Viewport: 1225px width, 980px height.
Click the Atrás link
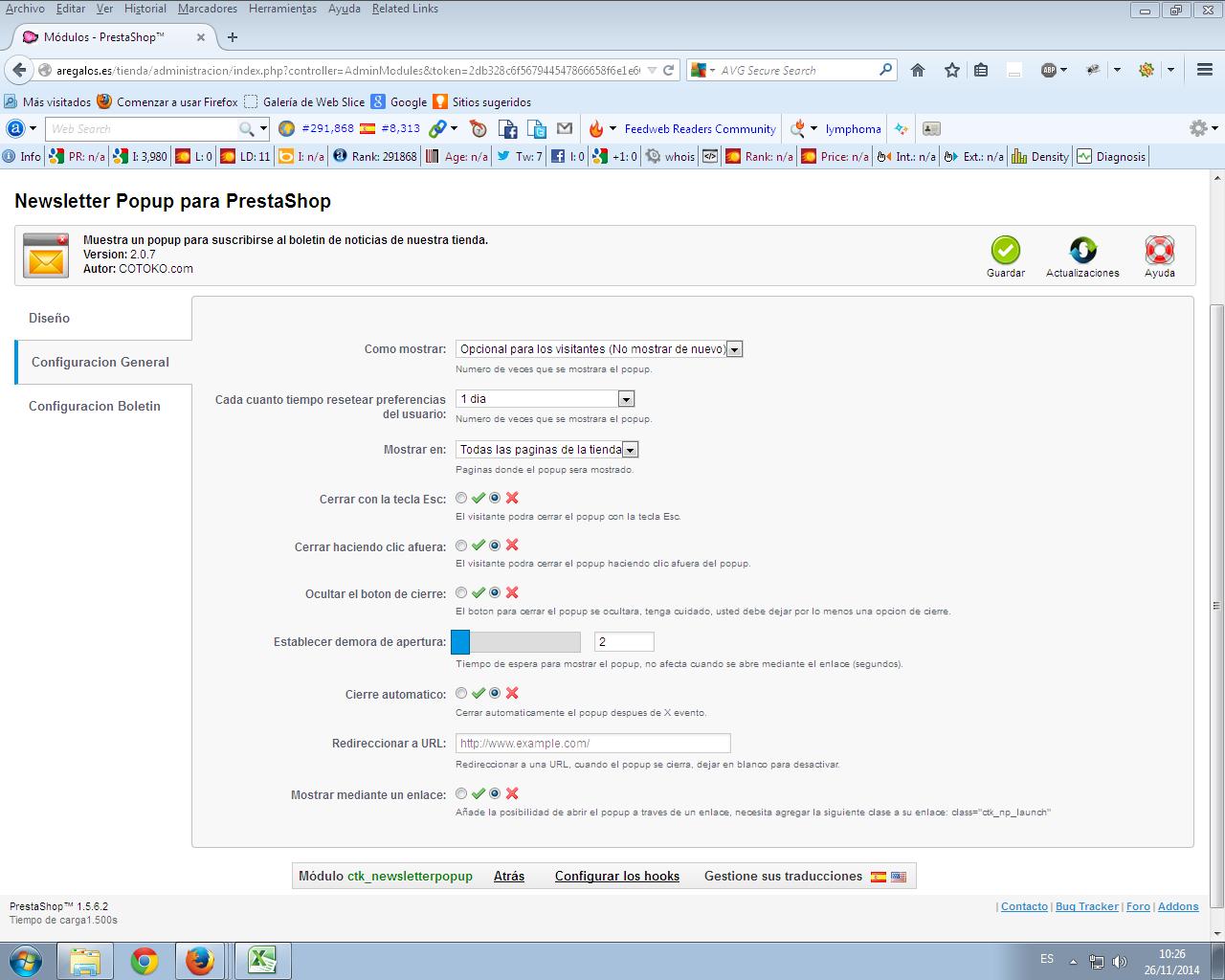click(509, 876)
